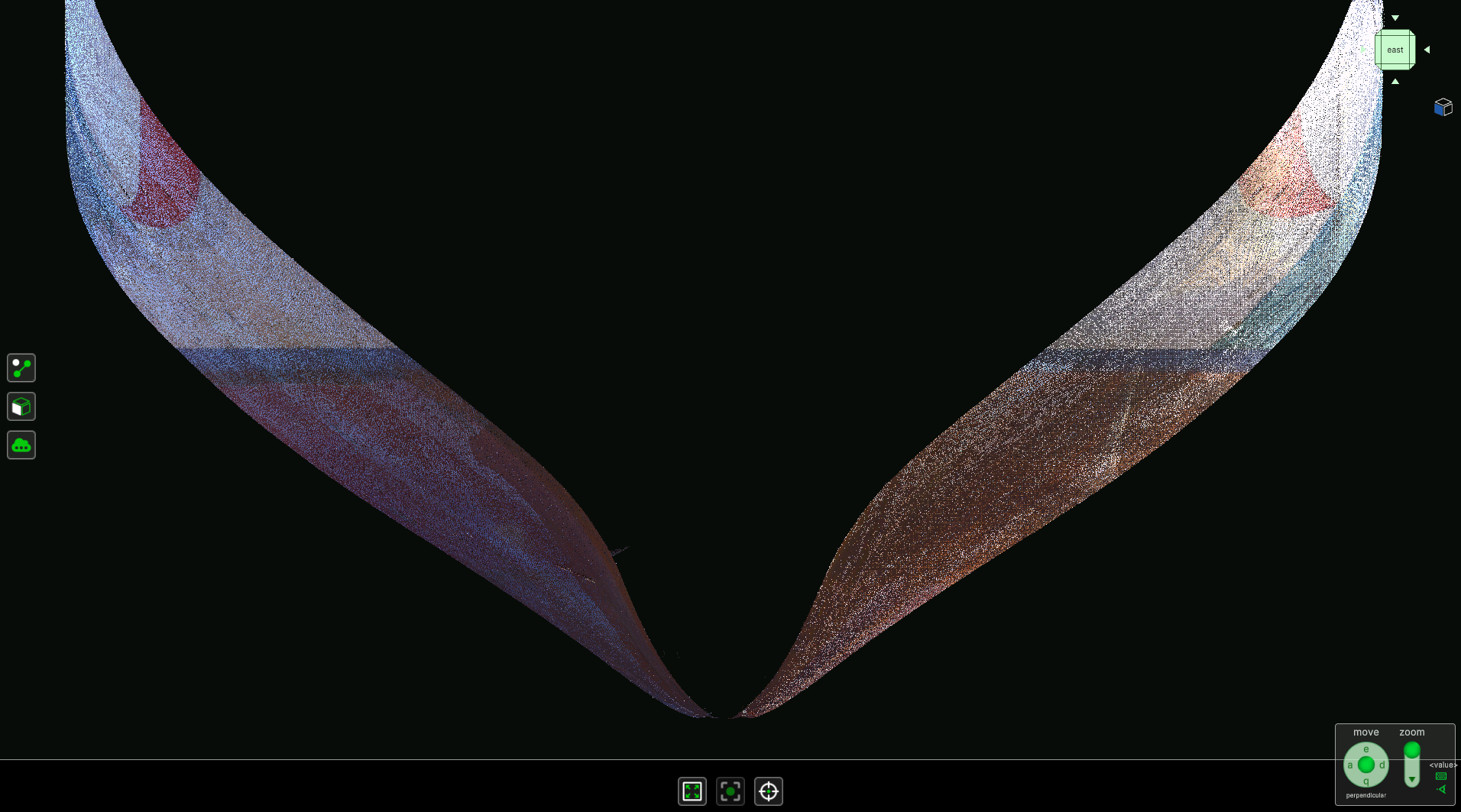This screenshot has height=812, width=1461.
Task: Click the 'perpendicular' mode label
Action: pyautogui.click(x=1365, y=796)
